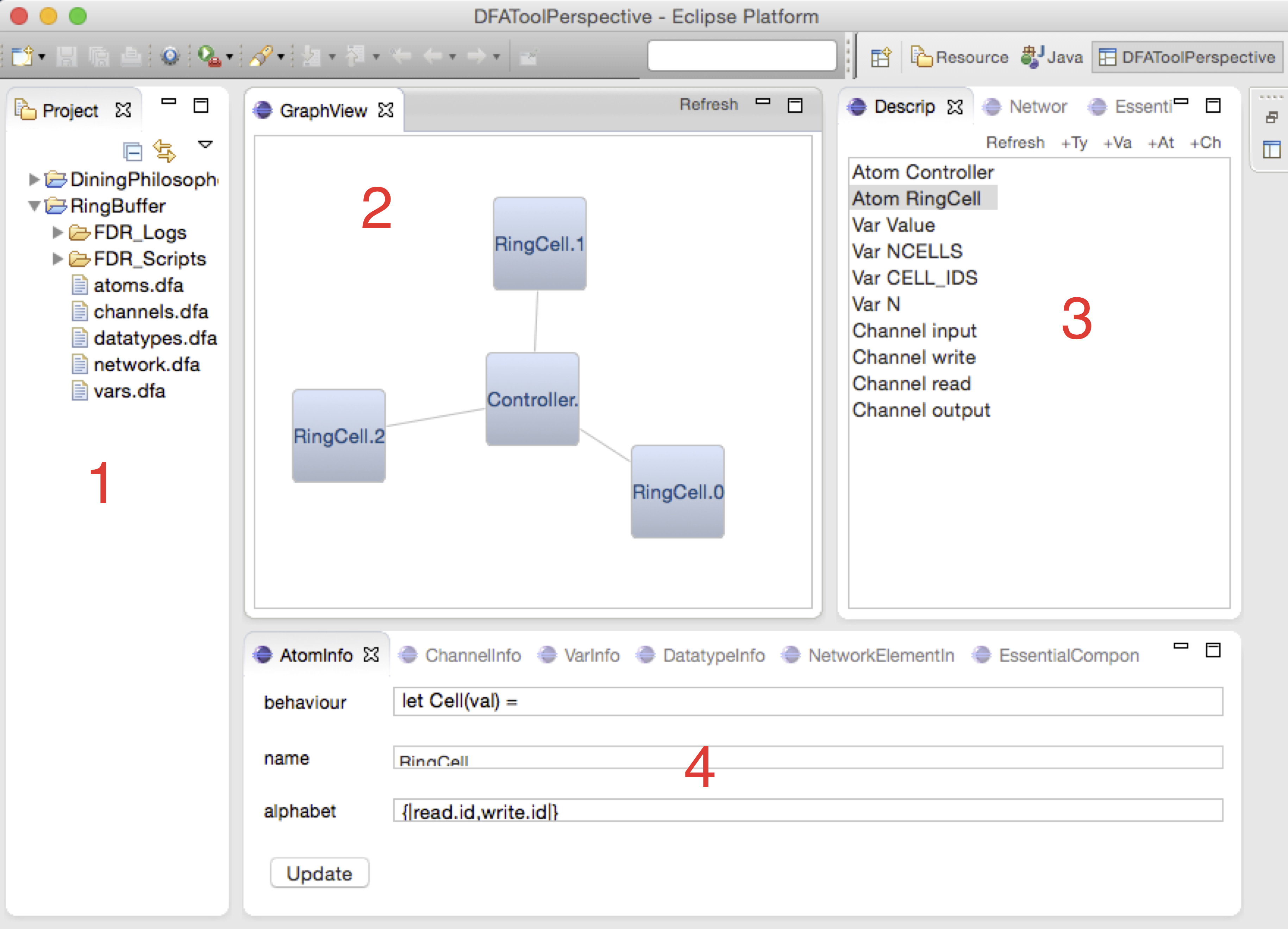This screenshot has width=1288, height=929.
Task: Click the search highlighter toolbar icon
Action: [261, 56]
